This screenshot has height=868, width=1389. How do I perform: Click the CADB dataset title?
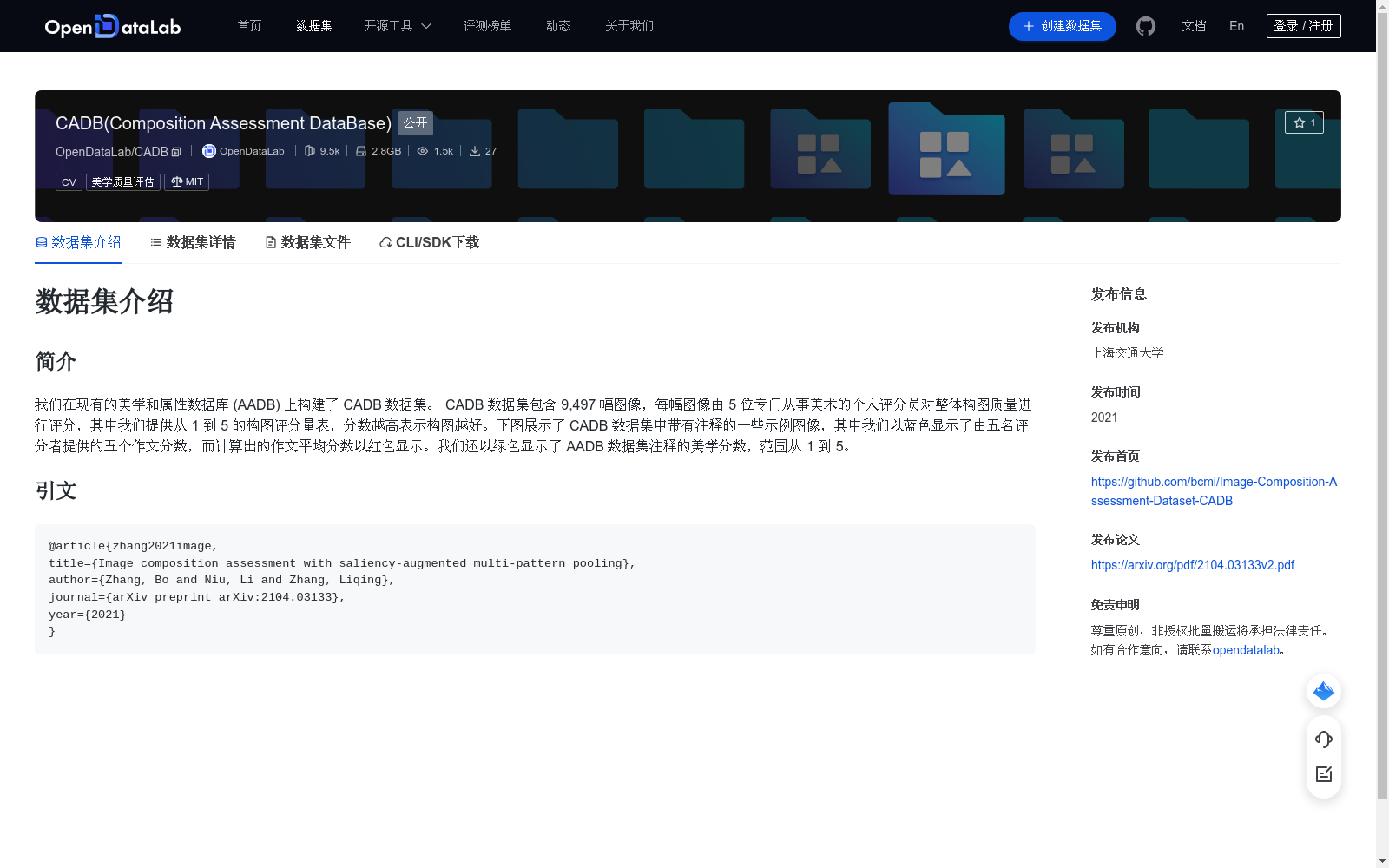click(223, 123)
